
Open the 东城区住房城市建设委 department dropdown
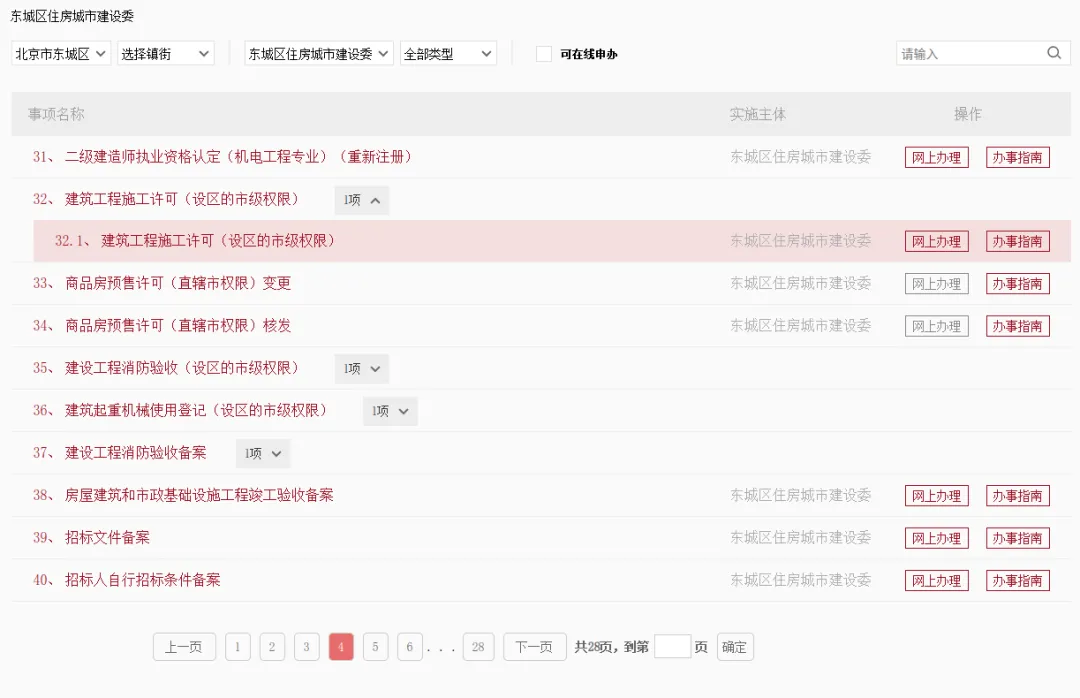(319, 54)
